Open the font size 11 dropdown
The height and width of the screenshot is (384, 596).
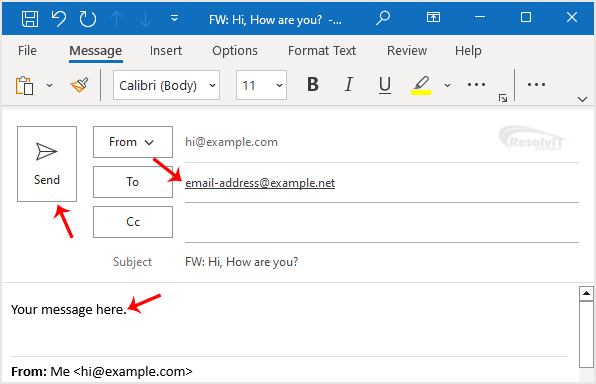pyautogui.click(x=261, y=85)
